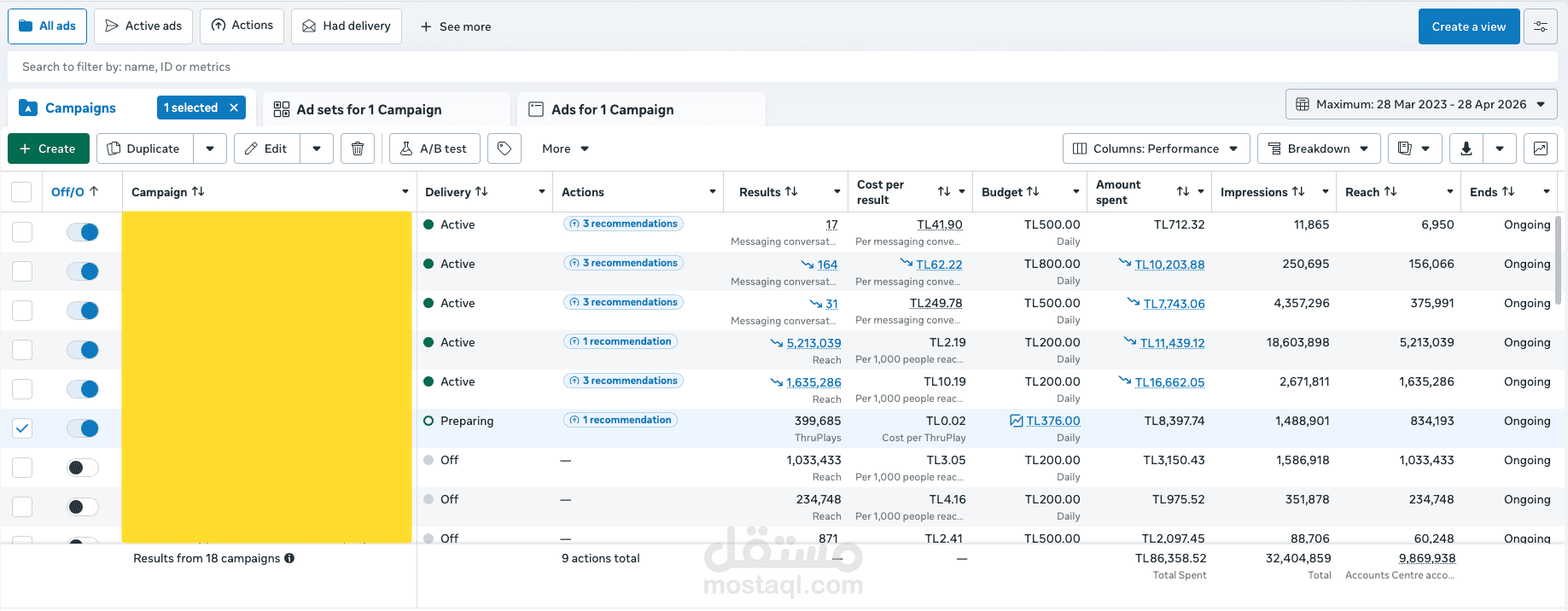Image resolution: width=1568 pixels, height=611 pixels.
Task: Open Campaign column header dropdown caret
Action: point(405,192)
